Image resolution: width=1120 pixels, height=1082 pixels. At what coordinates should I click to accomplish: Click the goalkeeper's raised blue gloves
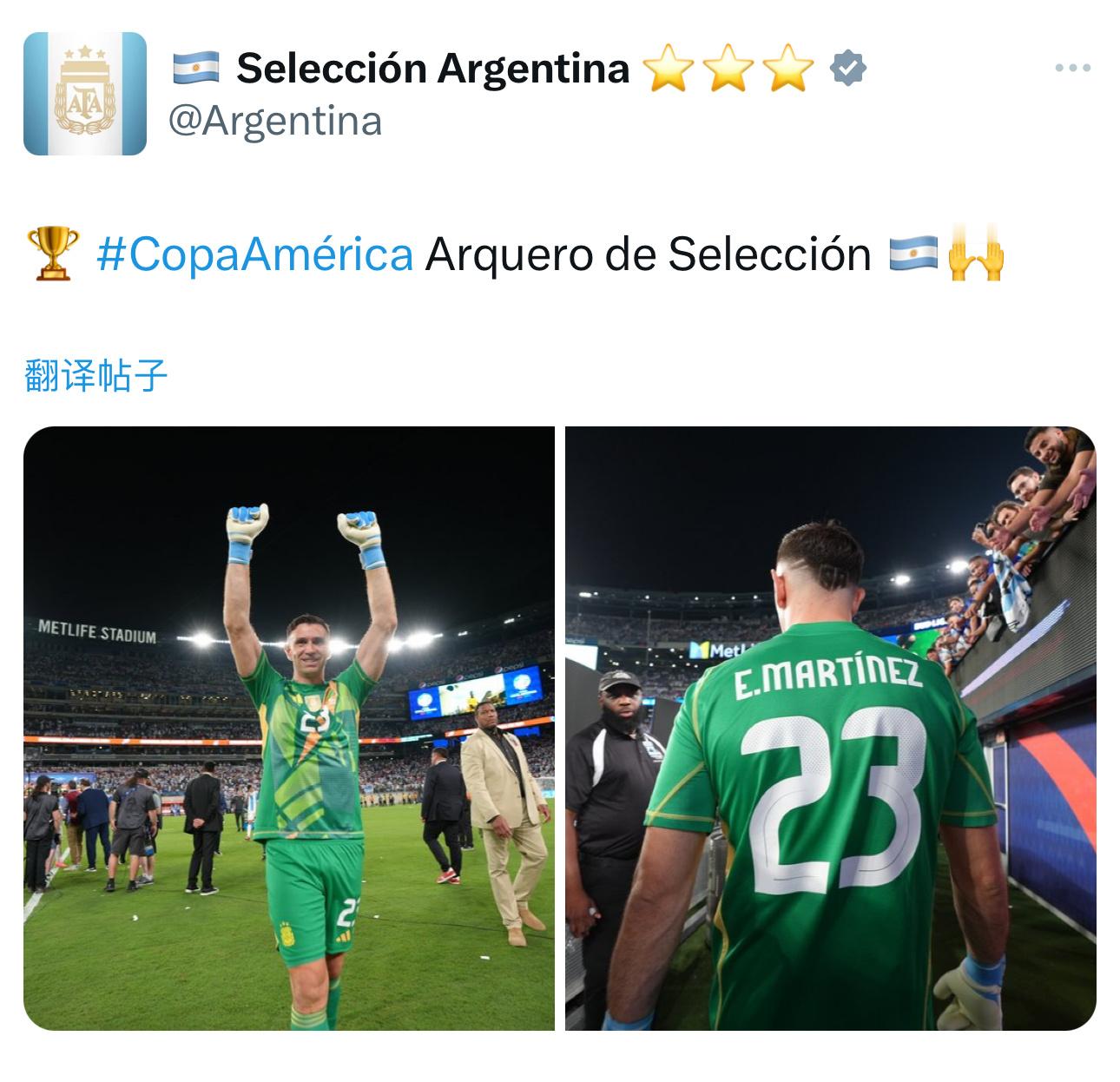305,534
